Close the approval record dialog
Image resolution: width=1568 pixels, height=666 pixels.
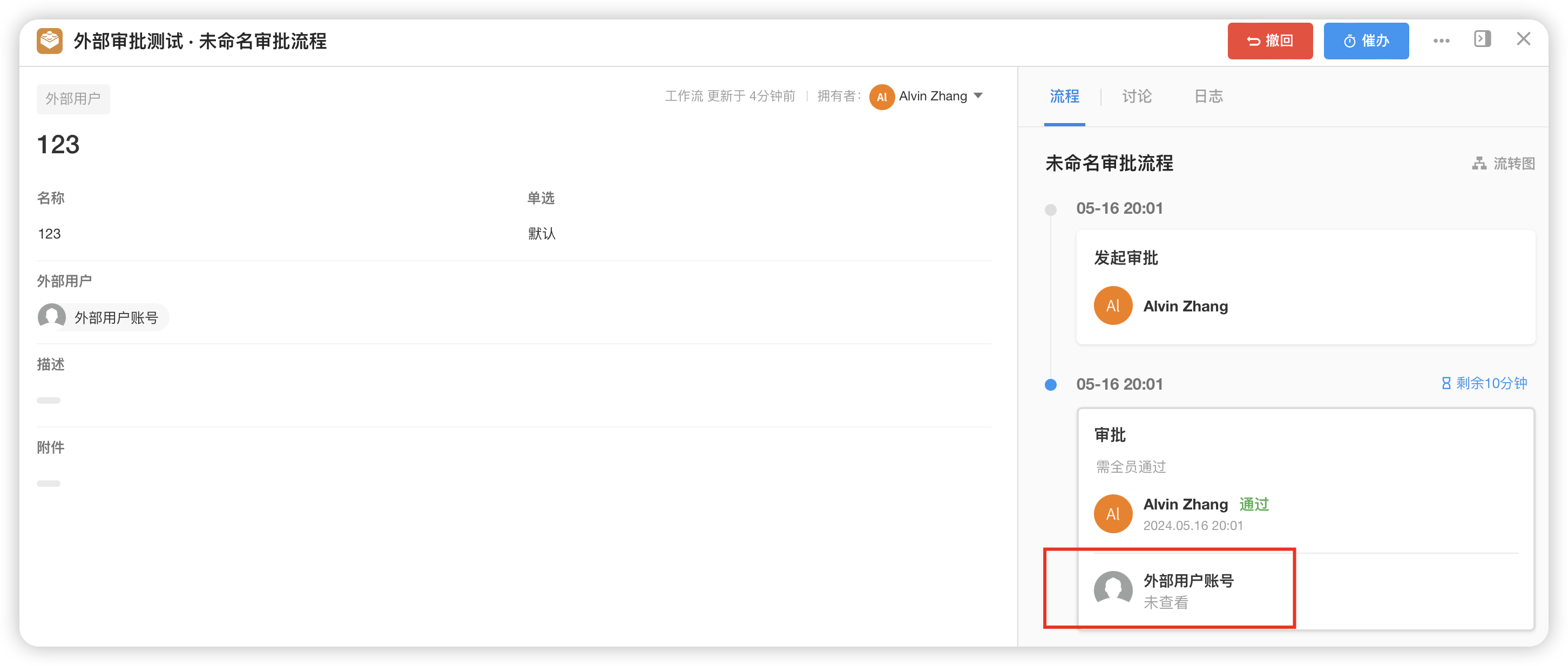(1523, 39)
